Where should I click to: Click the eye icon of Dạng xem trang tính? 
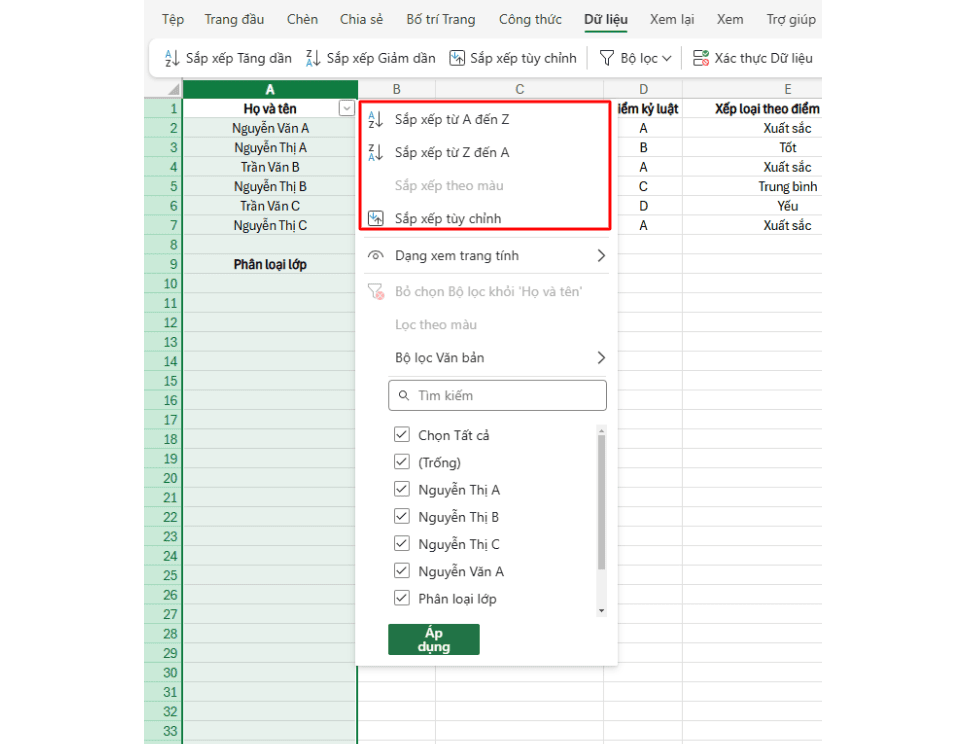(x=376, y=255)
